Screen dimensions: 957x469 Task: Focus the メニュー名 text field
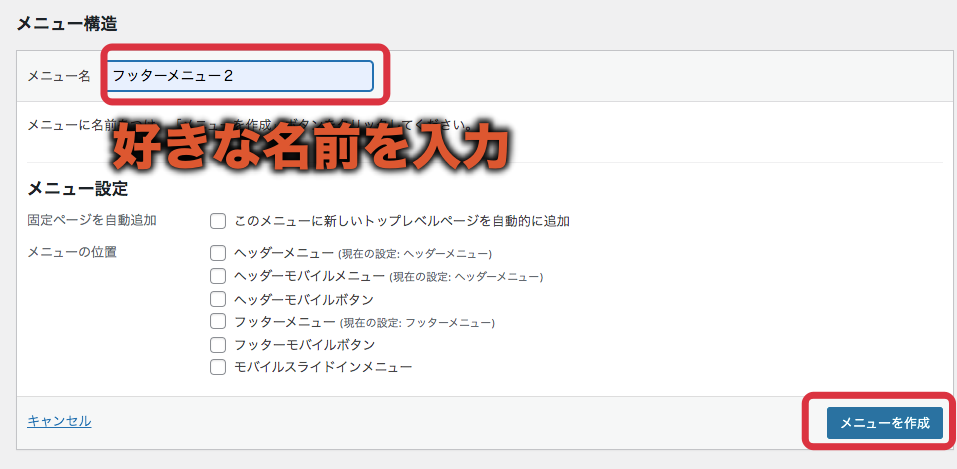click(240, 76)
